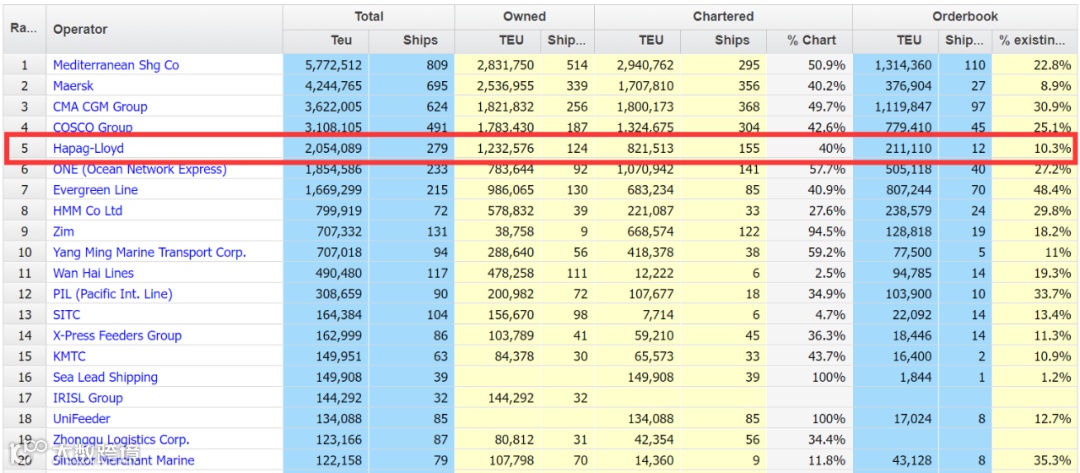
Task: Select total TEU value 5,772,512
Action: tap(333, 65)
